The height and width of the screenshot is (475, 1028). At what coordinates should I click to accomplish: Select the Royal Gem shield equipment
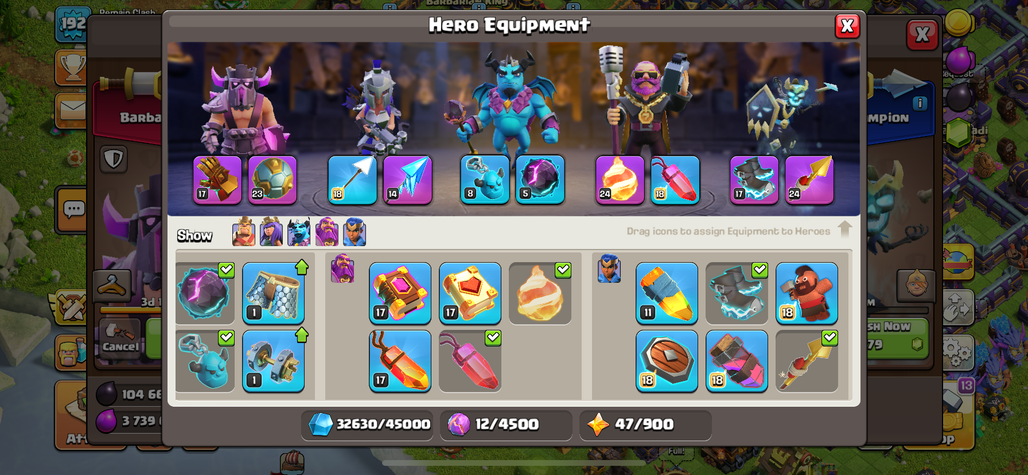pyautogui.click(x=667, y=361)
